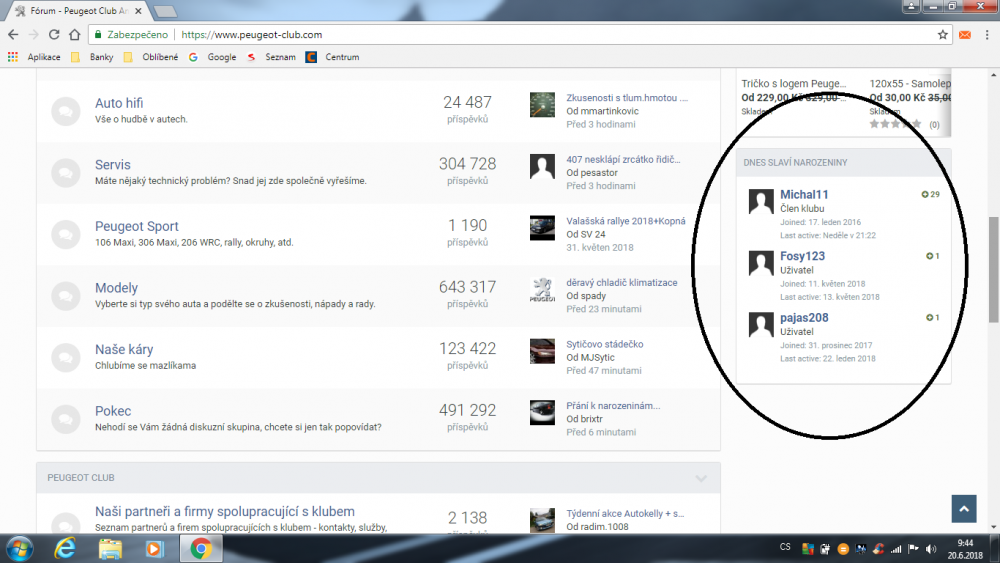
Task: Click the Peugeot Sport forum bubble icon
Action: pyautogui.click(x=66, y=235)
